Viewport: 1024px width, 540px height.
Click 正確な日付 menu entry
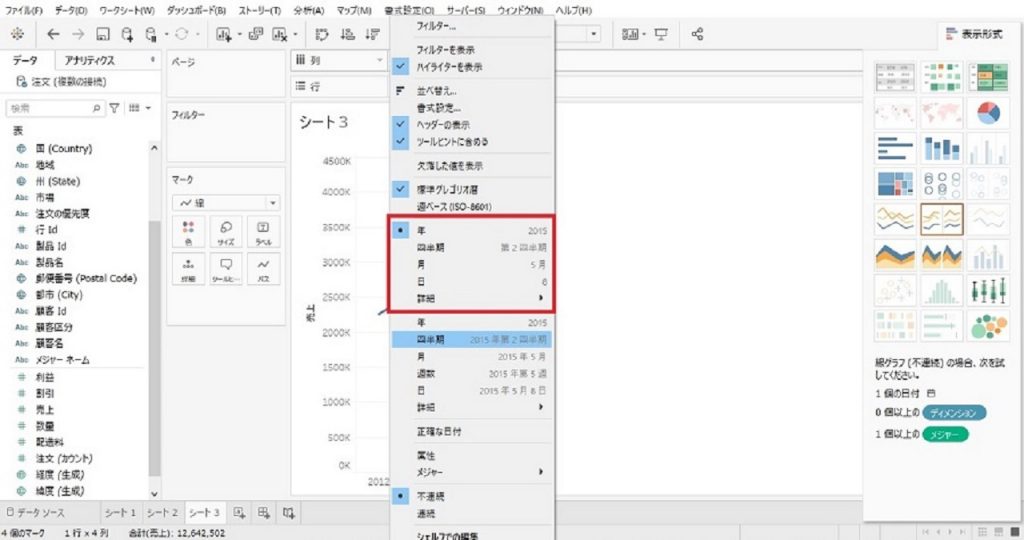pyautogui.click(x=472, y=432)
